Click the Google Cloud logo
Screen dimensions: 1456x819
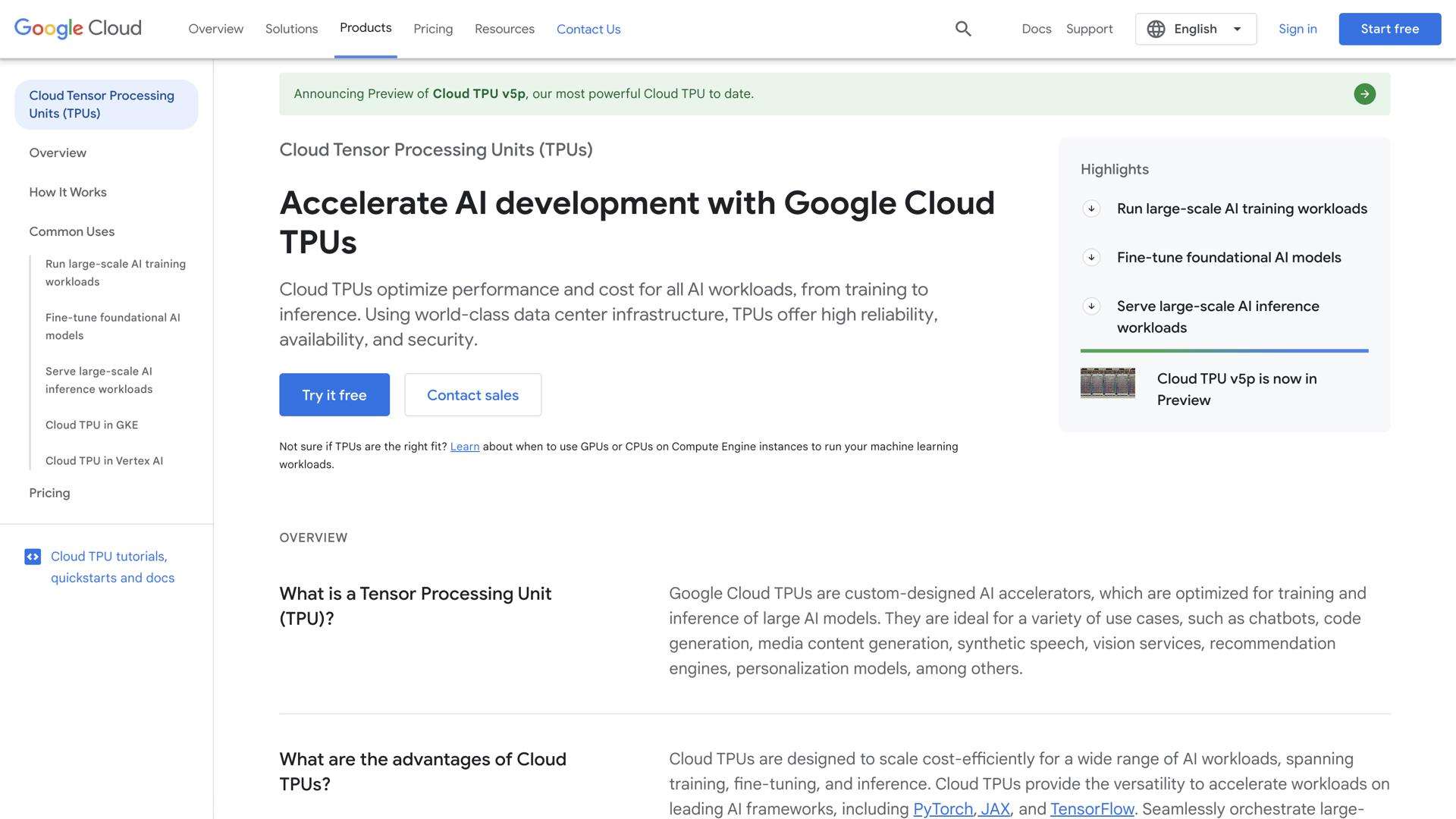click(x=77, y=28)
